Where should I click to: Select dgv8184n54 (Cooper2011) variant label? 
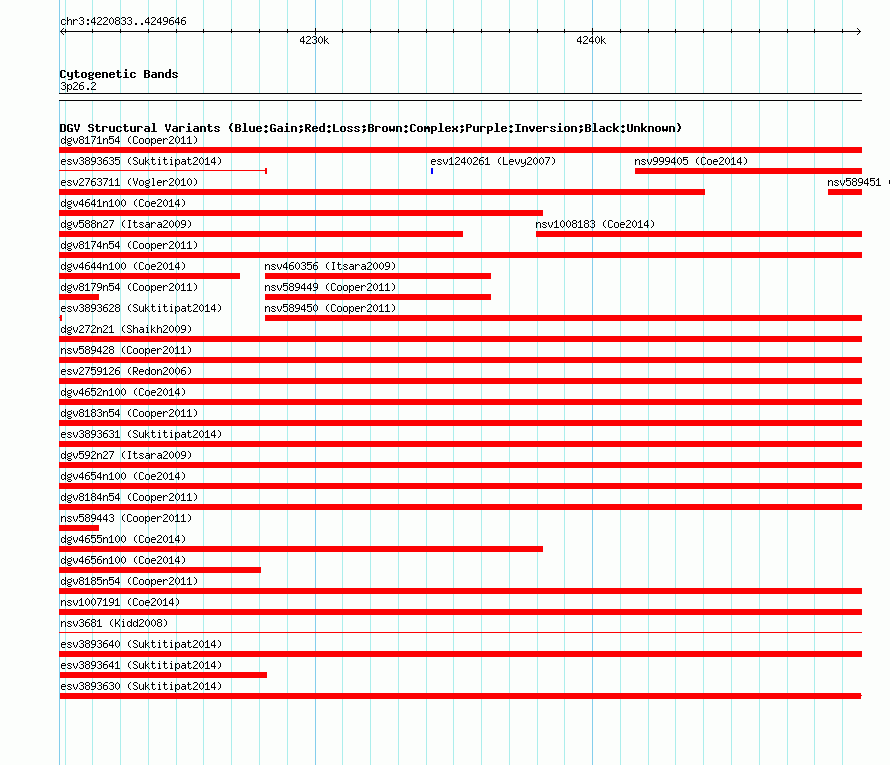coord(129,497)
